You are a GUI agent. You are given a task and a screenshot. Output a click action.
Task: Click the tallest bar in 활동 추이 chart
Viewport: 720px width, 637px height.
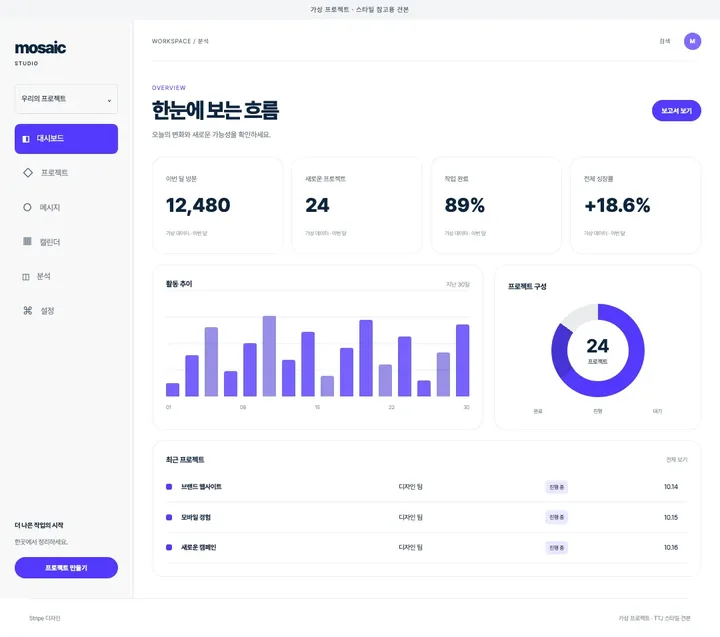pos(269,356)
